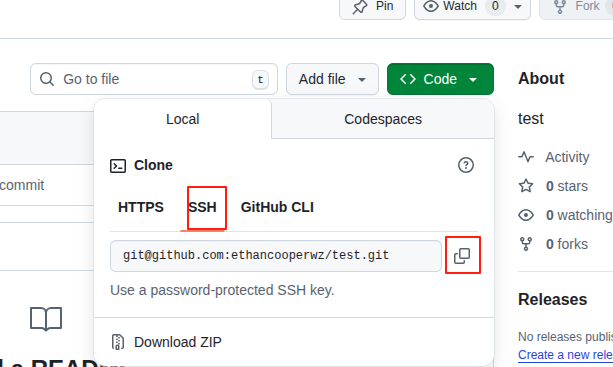Click the Watch button label

[460, 6]
